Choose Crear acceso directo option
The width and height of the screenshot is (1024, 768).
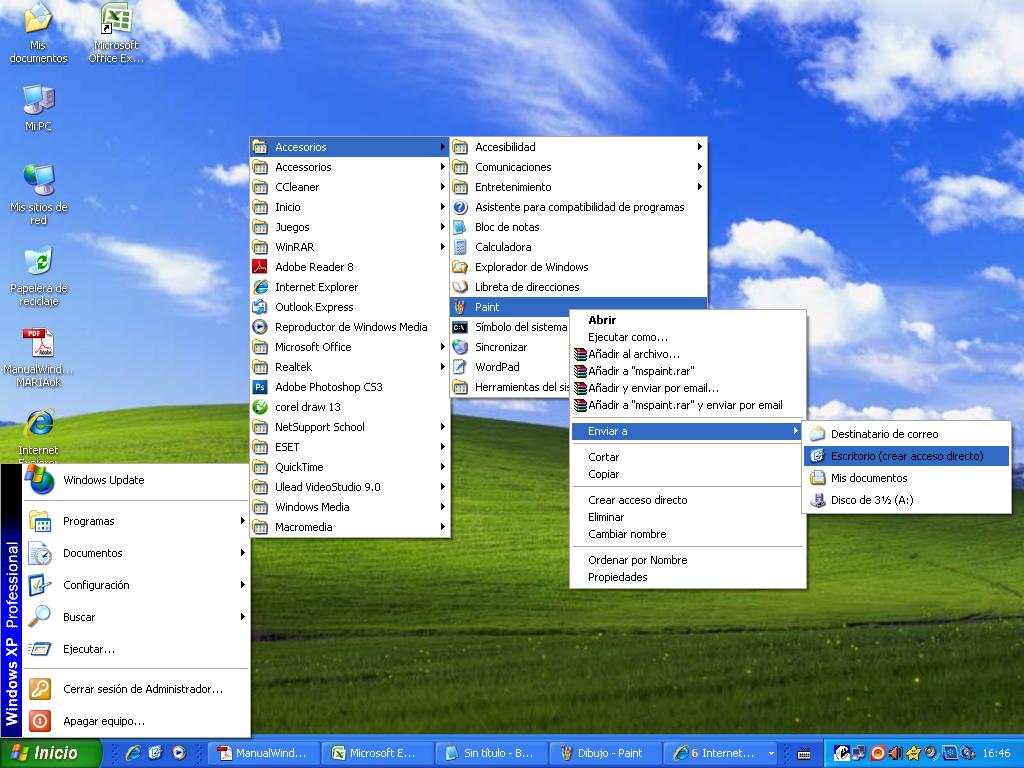(688, 500)
